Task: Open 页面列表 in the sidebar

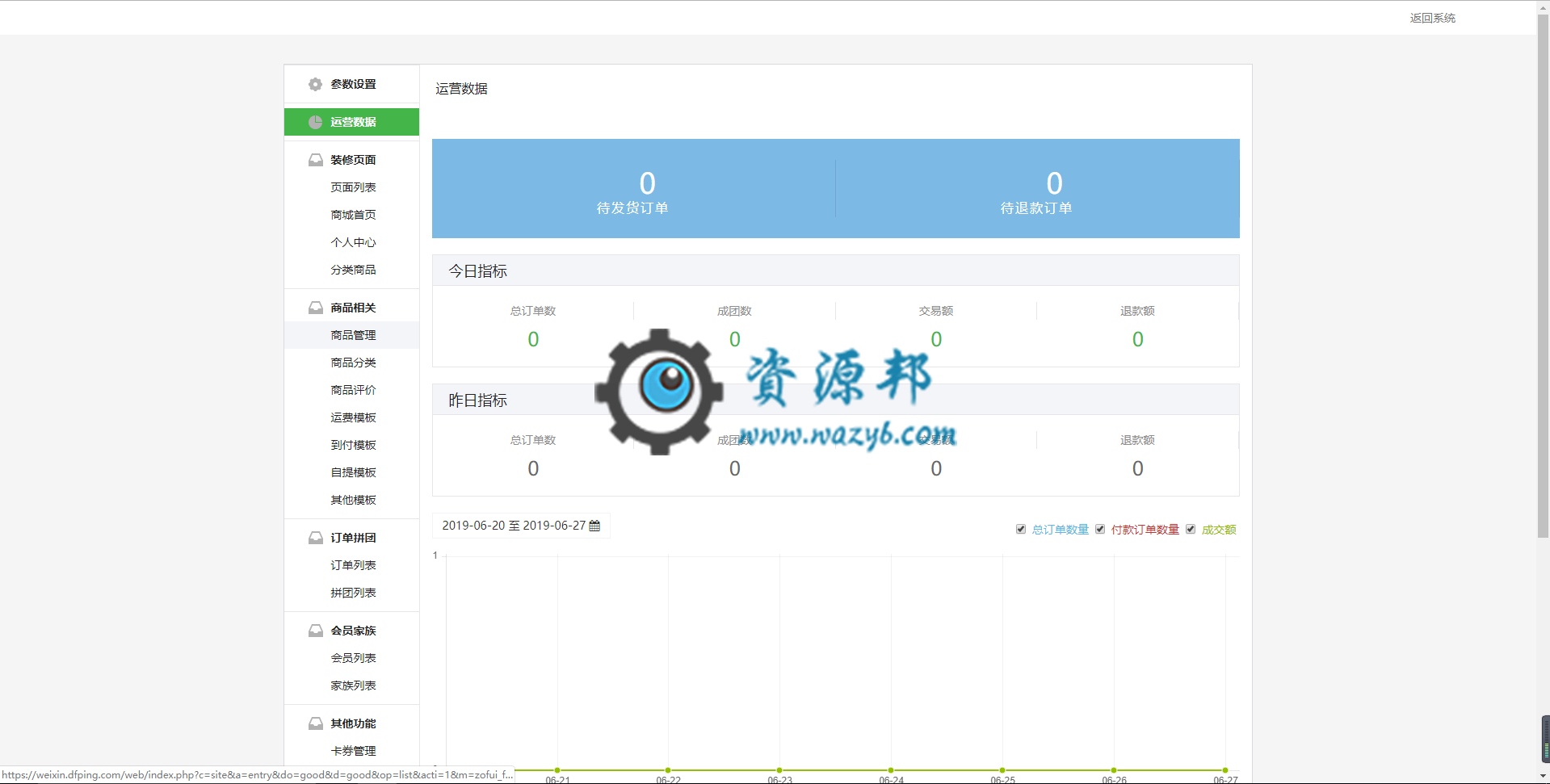Action: [x=353, y=187]
